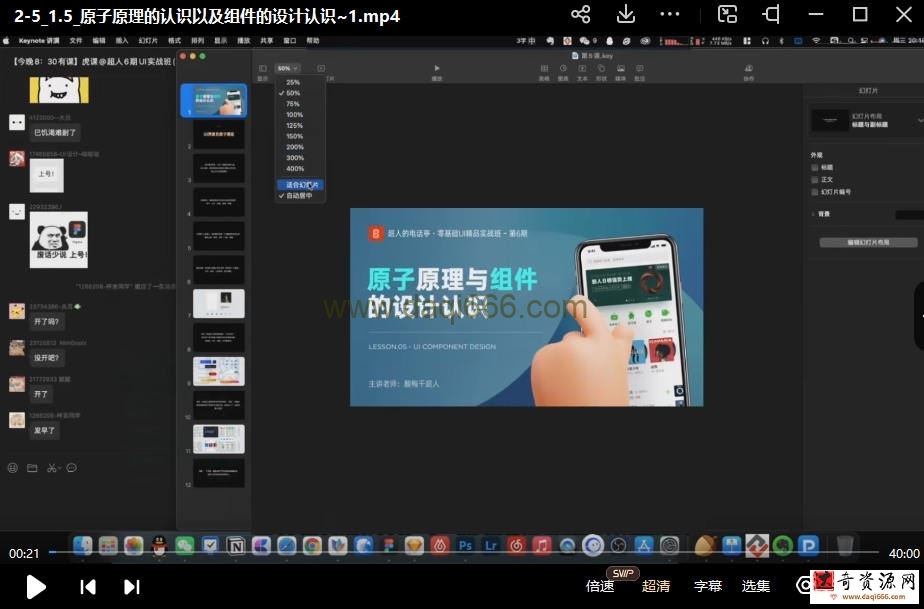Screen dimensions: 924x609
Task: Open the background color swatch
Action: [x=909, y=215]
